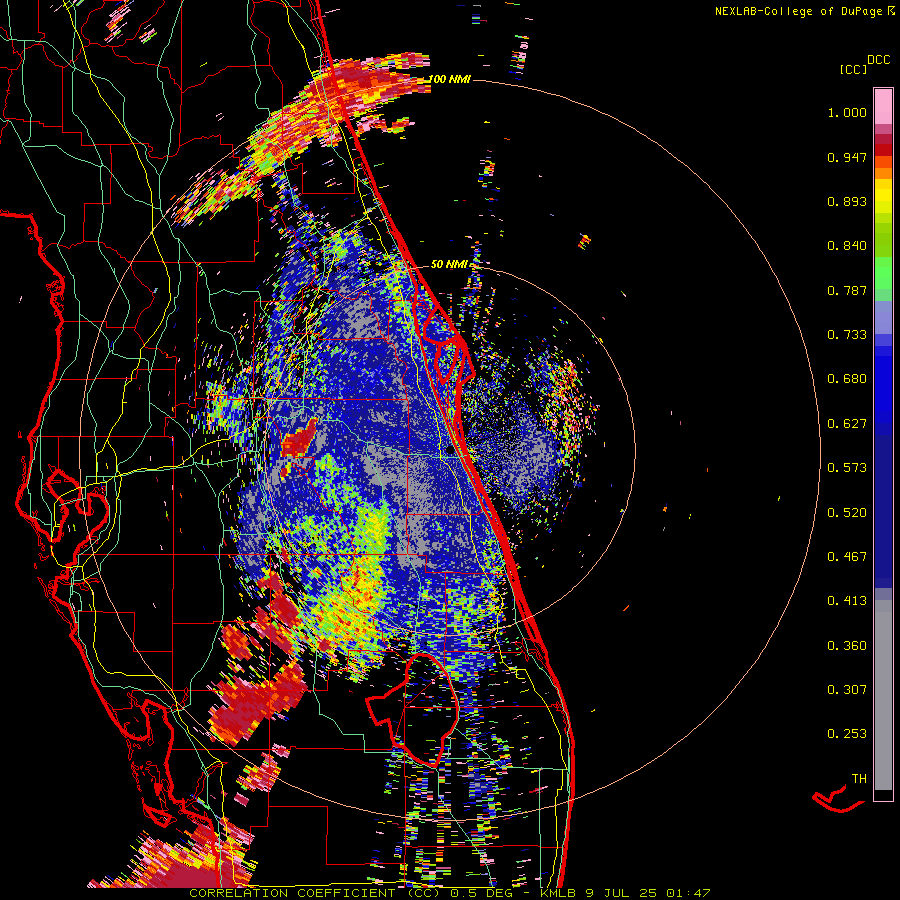Screen dimensions: 900x900
Task: Click the 0.360 color scale label
Action: [x=847, y=646]
